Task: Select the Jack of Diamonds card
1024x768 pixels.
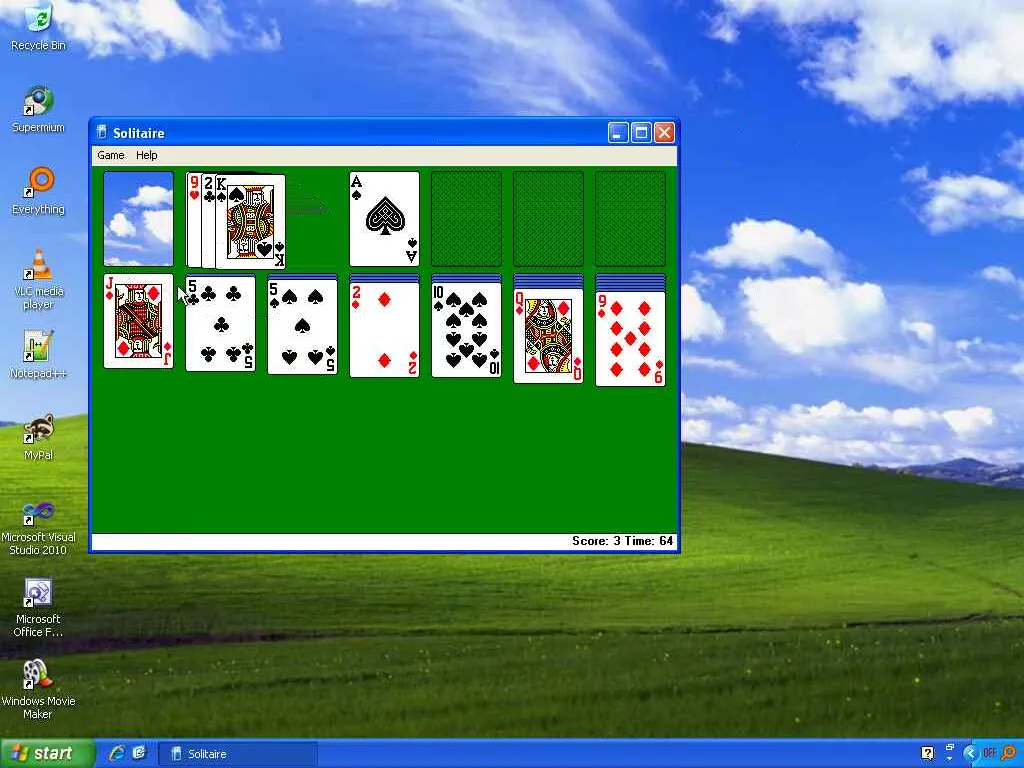Action: tap(138, 321)
